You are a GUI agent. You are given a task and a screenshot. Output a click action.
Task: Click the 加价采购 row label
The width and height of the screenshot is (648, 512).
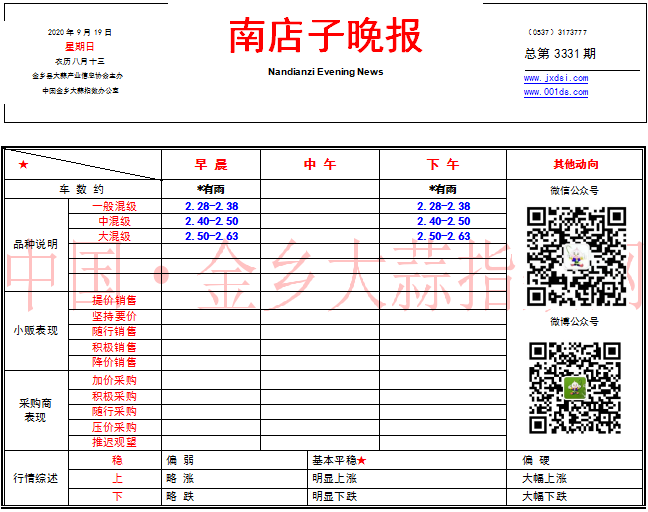tap(114, 380)
